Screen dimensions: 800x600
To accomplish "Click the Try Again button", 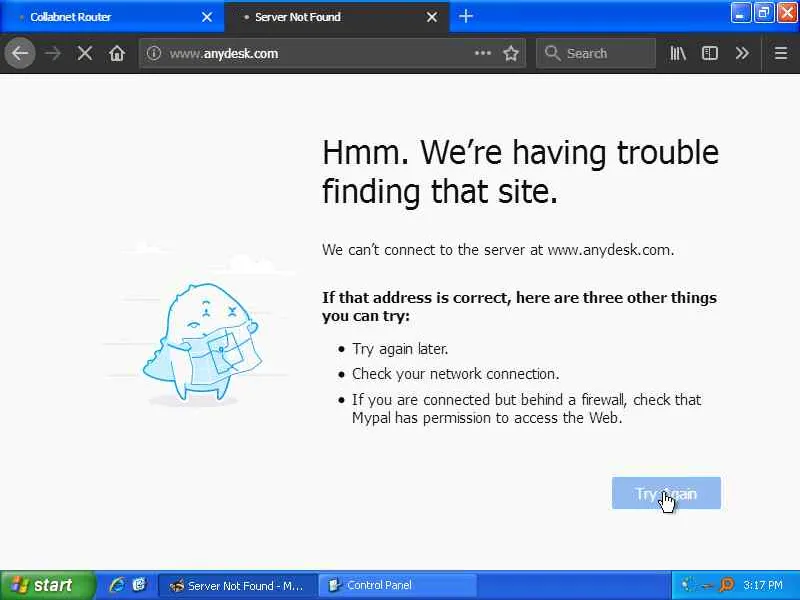I will [666, 493].
